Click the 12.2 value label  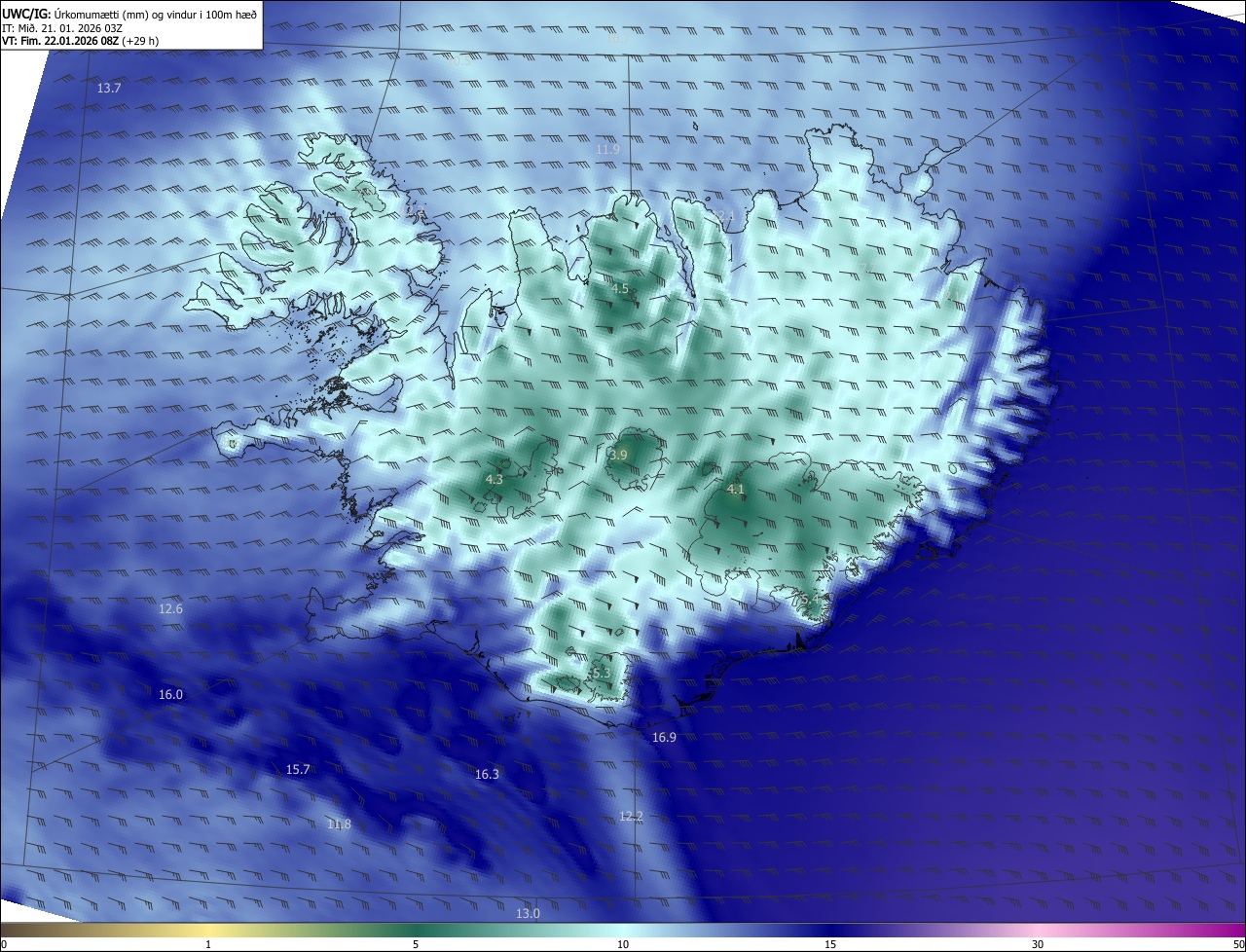tap(631, 816)
